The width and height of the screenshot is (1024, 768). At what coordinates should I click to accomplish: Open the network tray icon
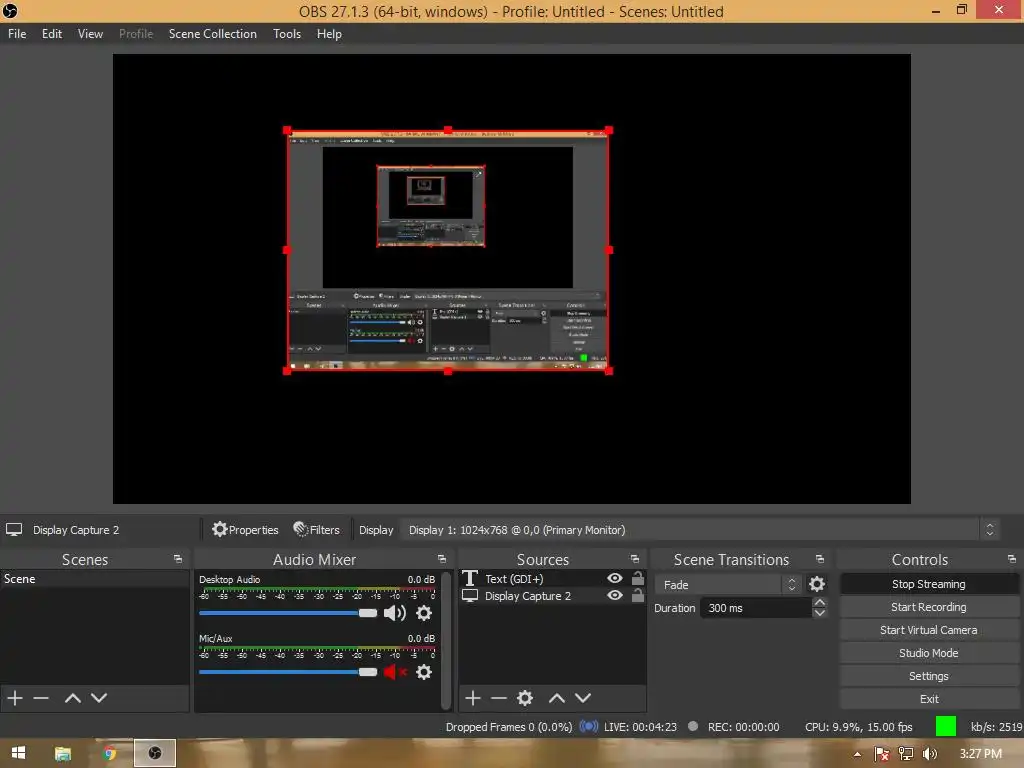(906, 754)
